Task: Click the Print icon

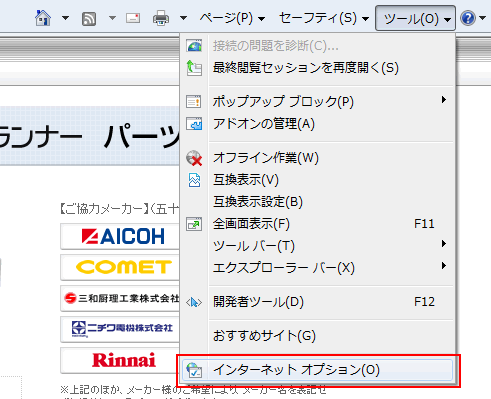Action: point(161,18)
